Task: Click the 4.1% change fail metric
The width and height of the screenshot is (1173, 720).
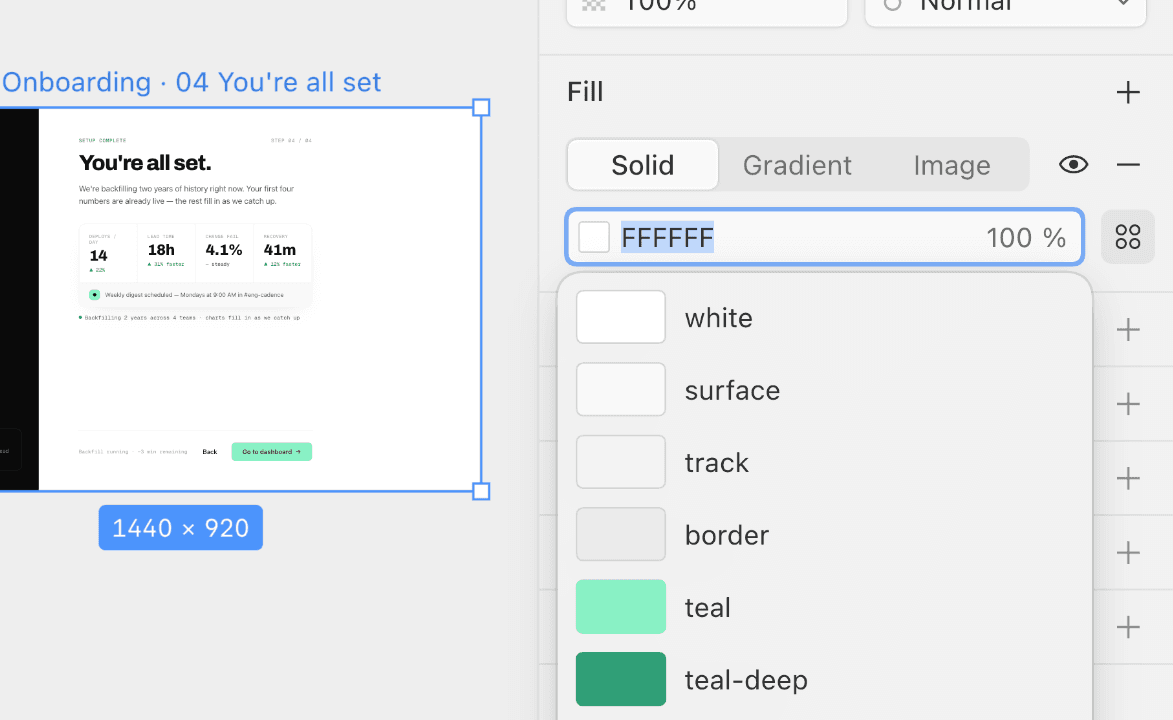Action: pyautogui.click(x=224, y=250)
